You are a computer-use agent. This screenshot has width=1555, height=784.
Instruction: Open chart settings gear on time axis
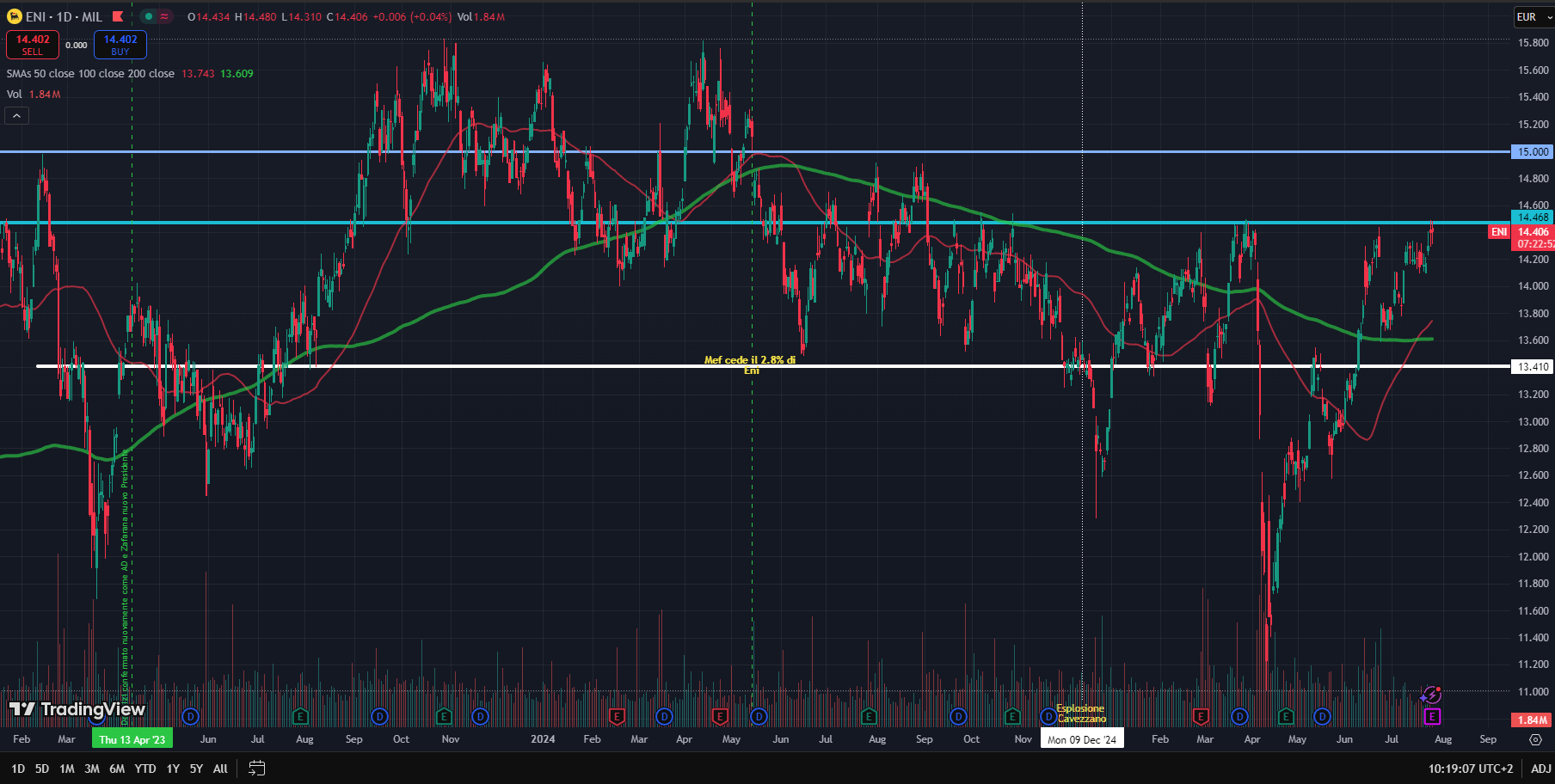pyautogui.click(x=1535, y=739)
